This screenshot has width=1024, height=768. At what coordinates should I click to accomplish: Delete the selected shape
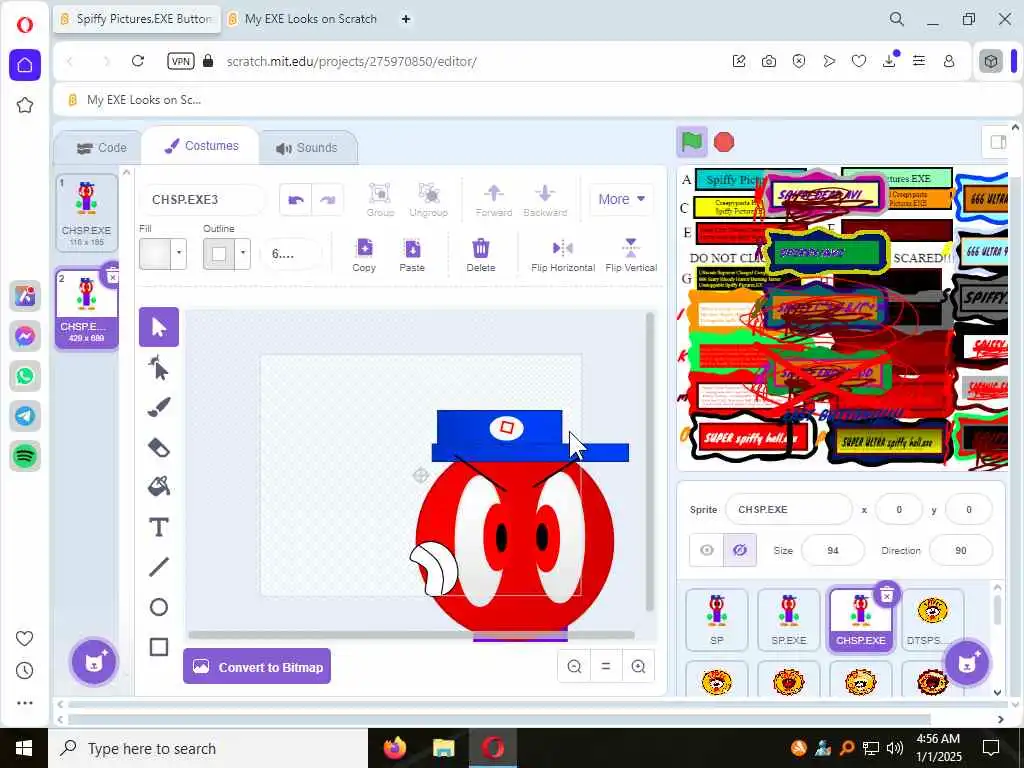[481, 255]
